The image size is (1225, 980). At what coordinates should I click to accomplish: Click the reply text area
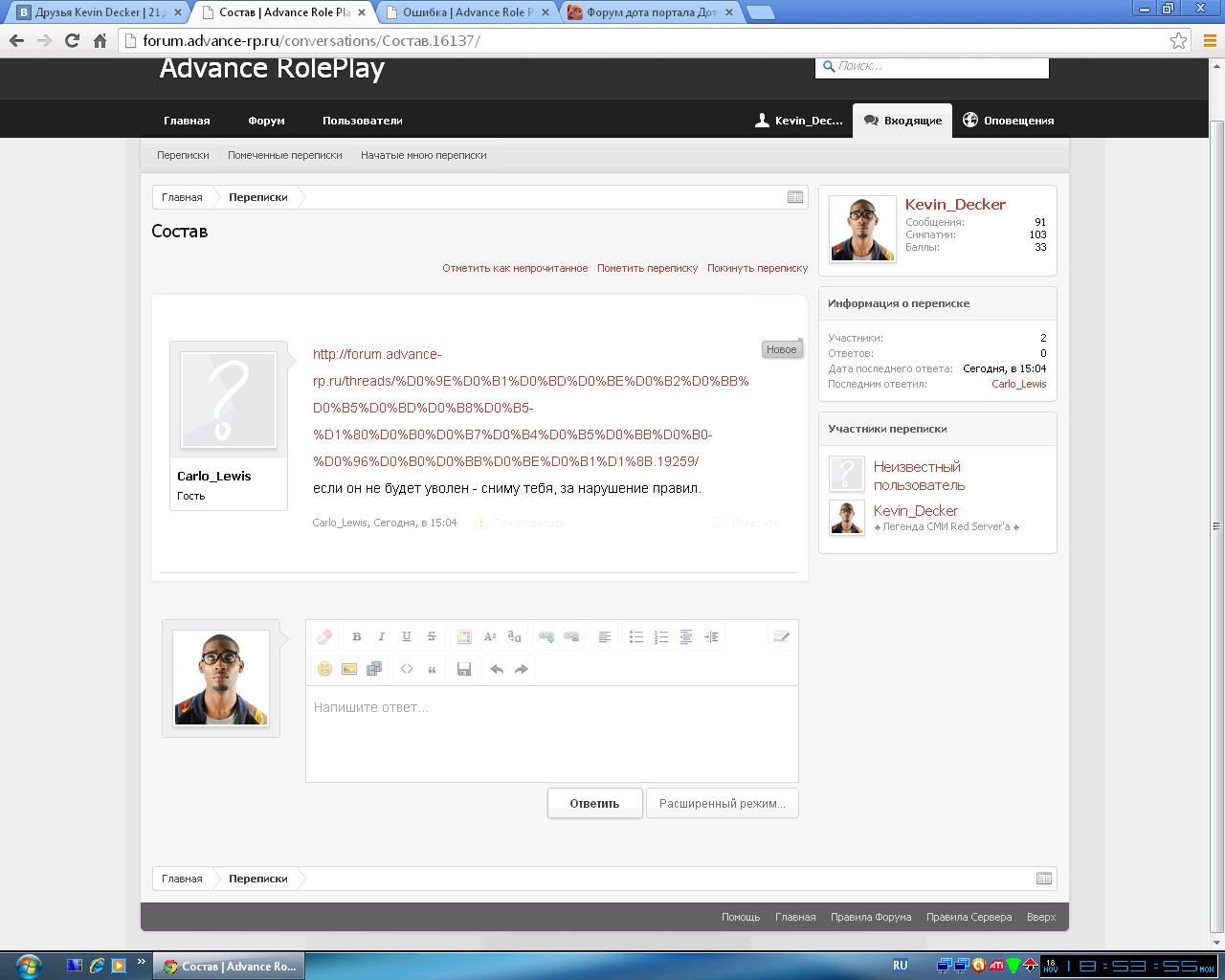(x=552, y=734)
